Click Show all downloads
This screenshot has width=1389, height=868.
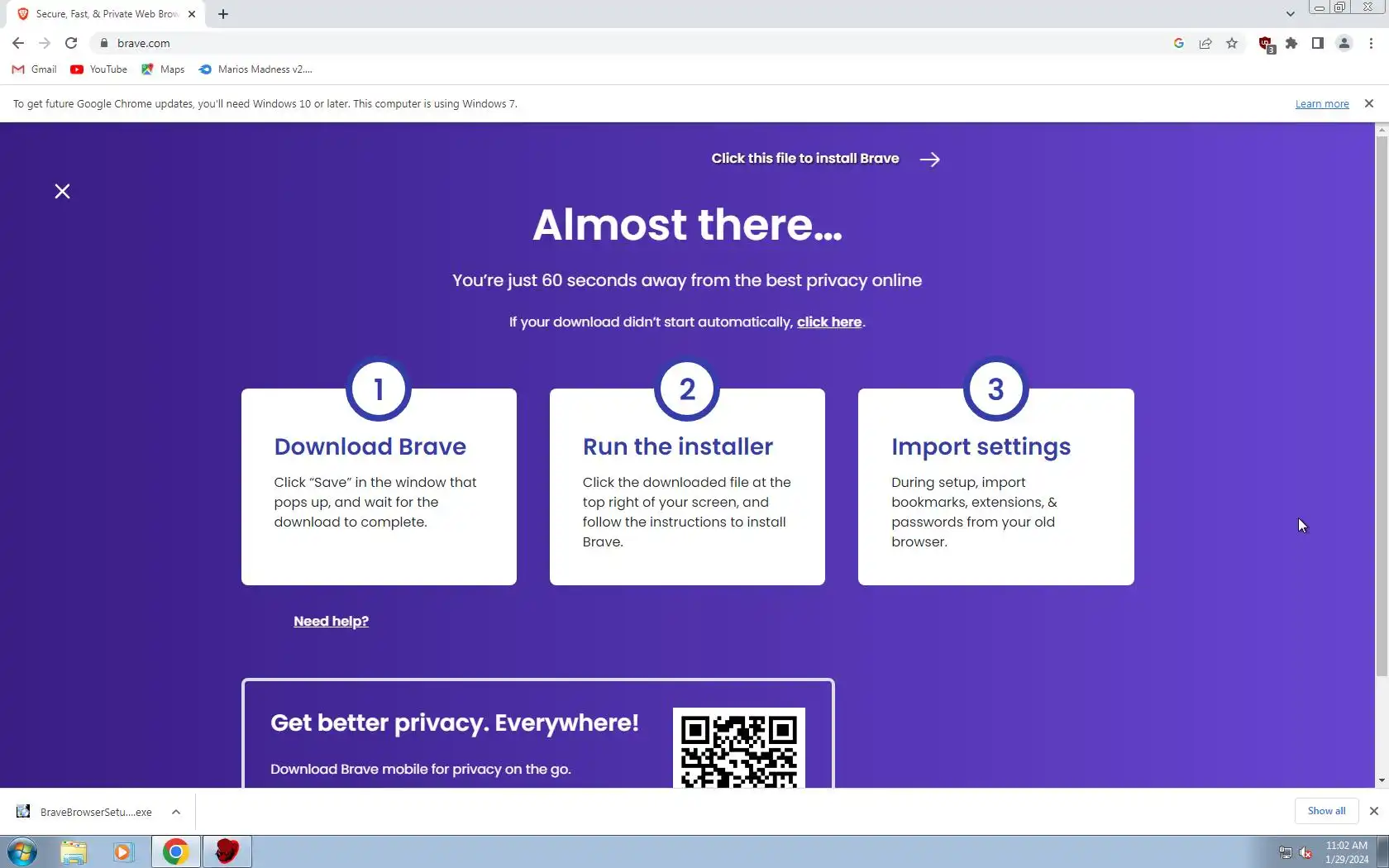[x=1326, y=811]
